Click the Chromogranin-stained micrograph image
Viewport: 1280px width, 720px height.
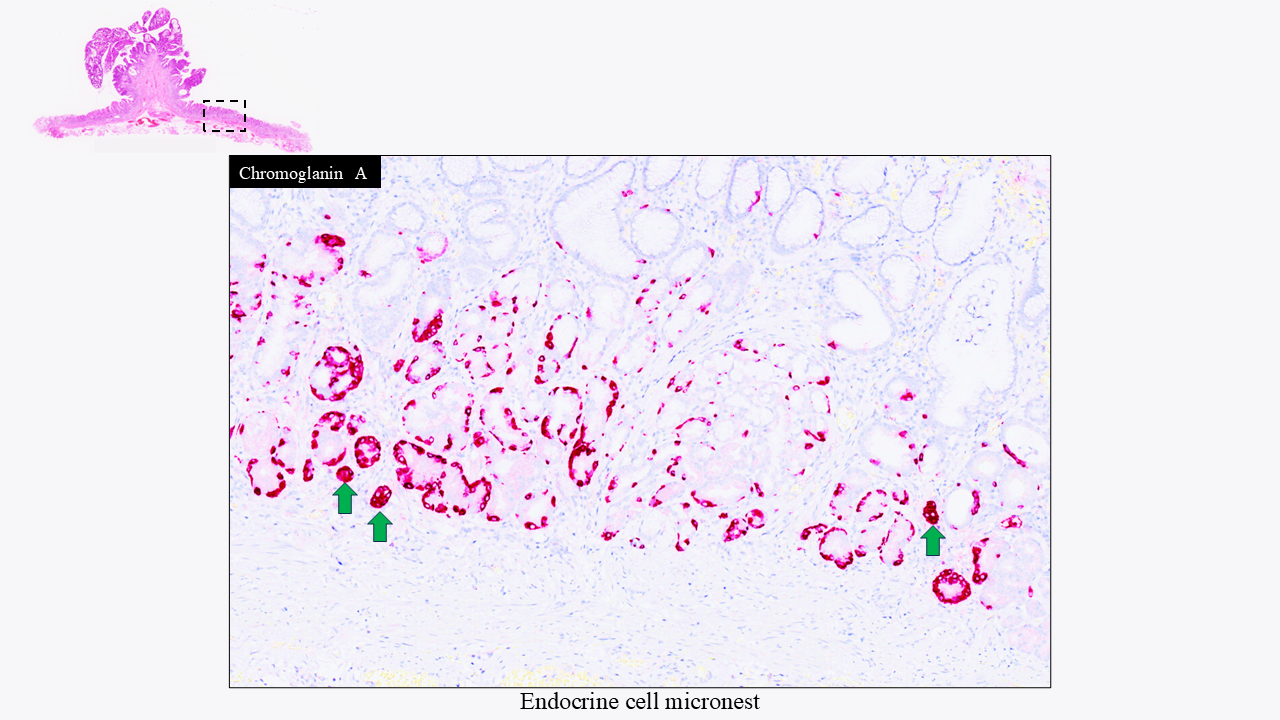click(x=640, y=421)
